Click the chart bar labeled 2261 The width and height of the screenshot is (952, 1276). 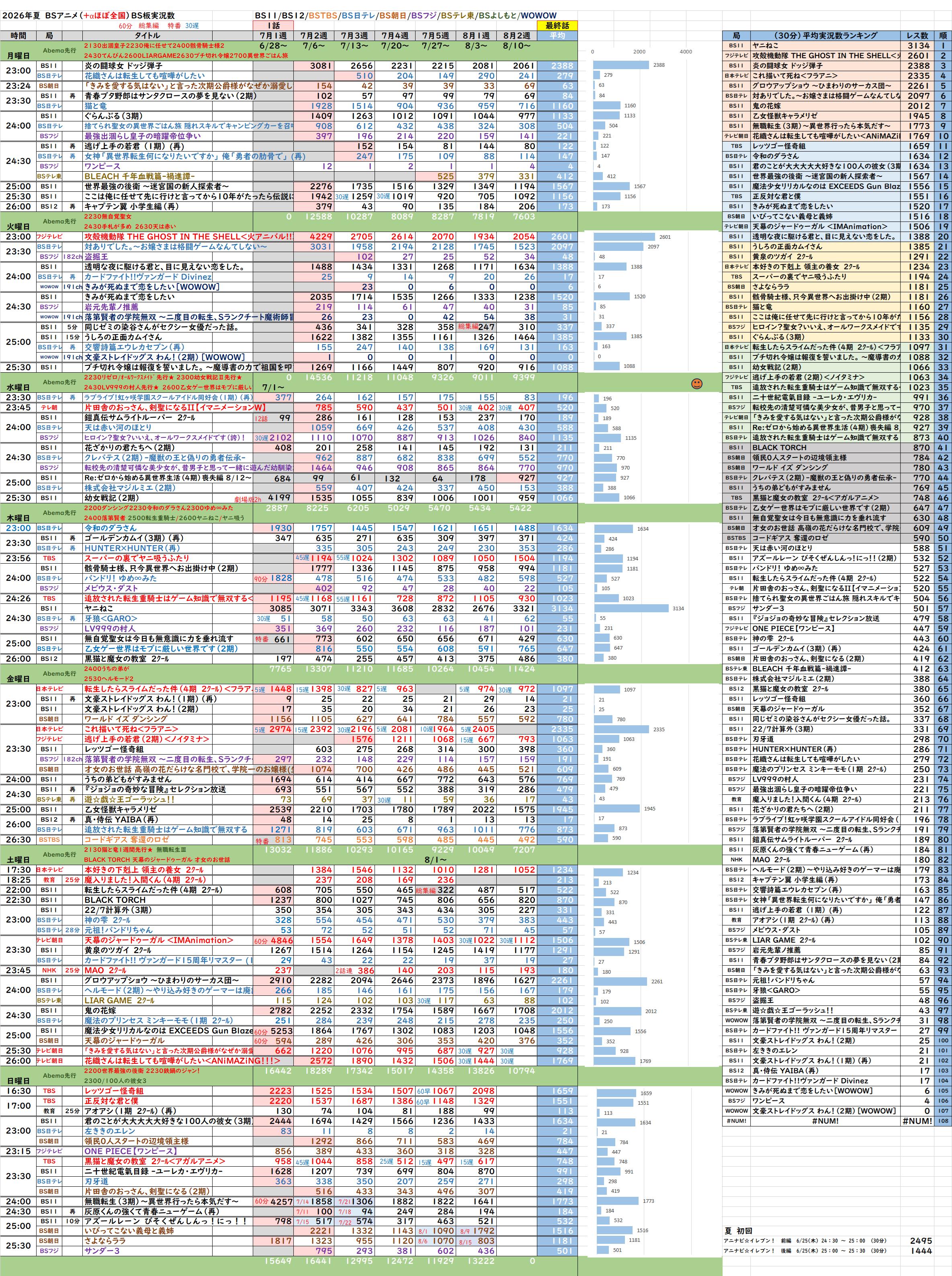pyautogui.click(x=620, y=981)
